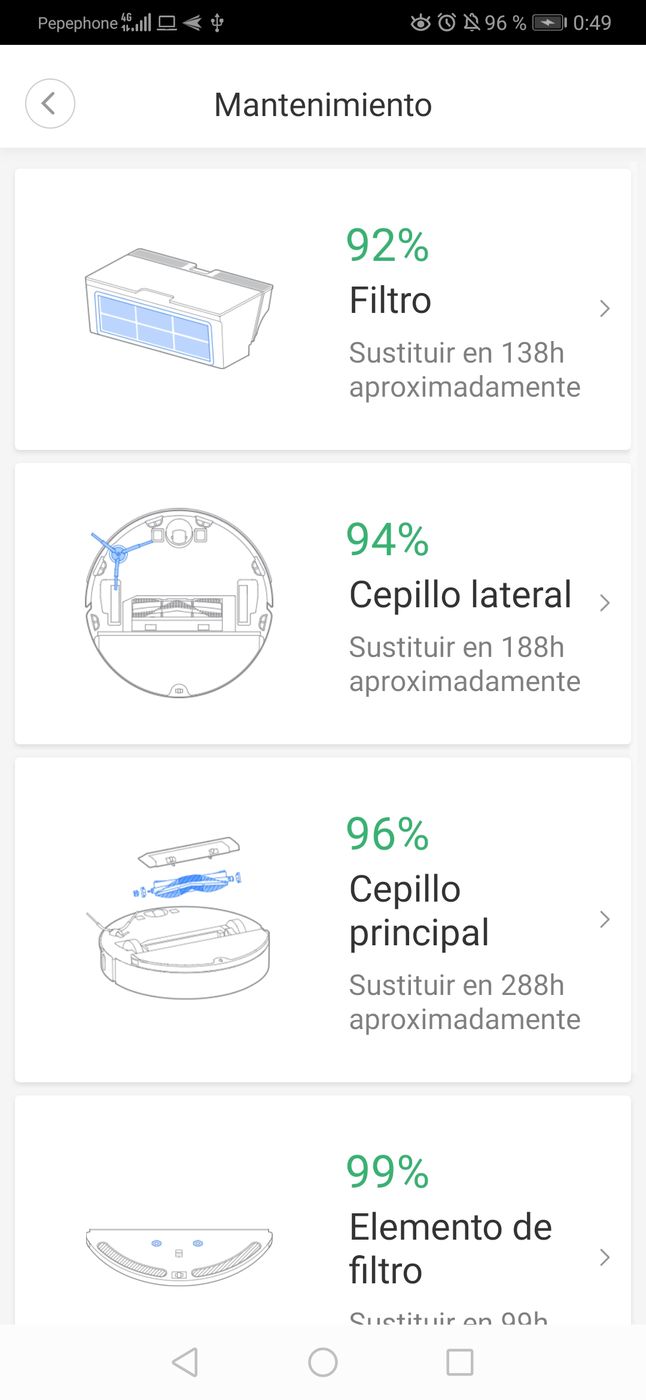Tap the 92% filter life indicator

[387, 245]
